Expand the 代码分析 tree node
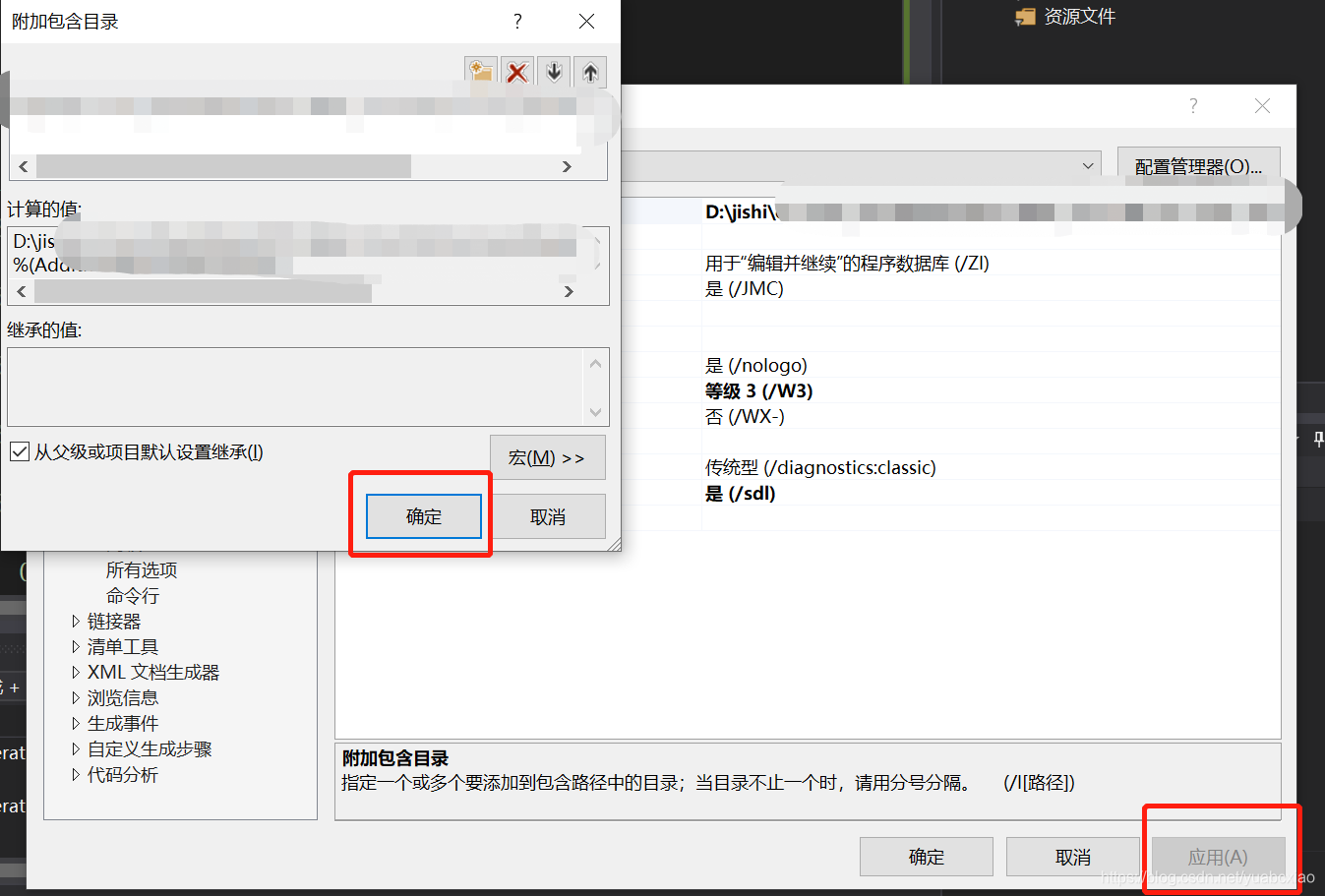Viewport: 1325px width, 896px height. 76,775
